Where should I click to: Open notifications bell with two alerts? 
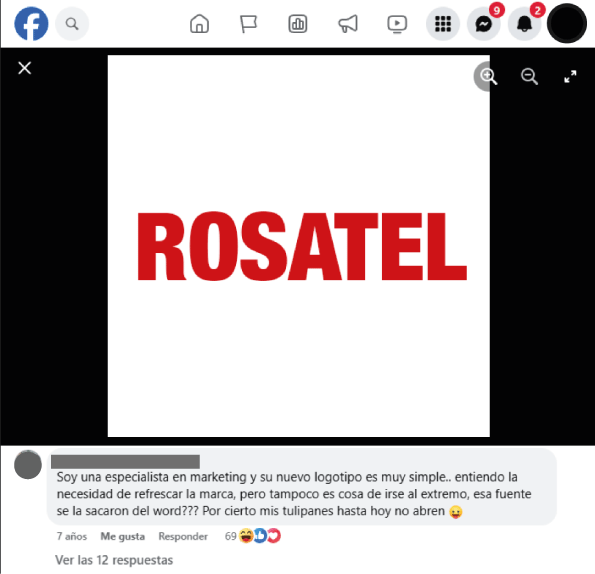coord(525,24)
